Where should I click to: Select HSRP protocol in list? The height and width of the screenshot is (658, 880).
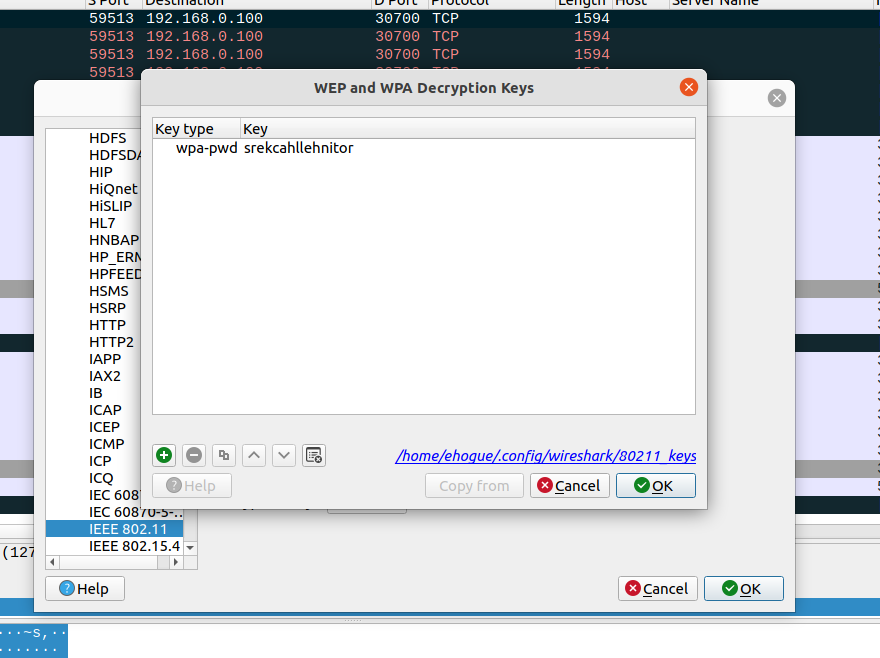(107, 308)
